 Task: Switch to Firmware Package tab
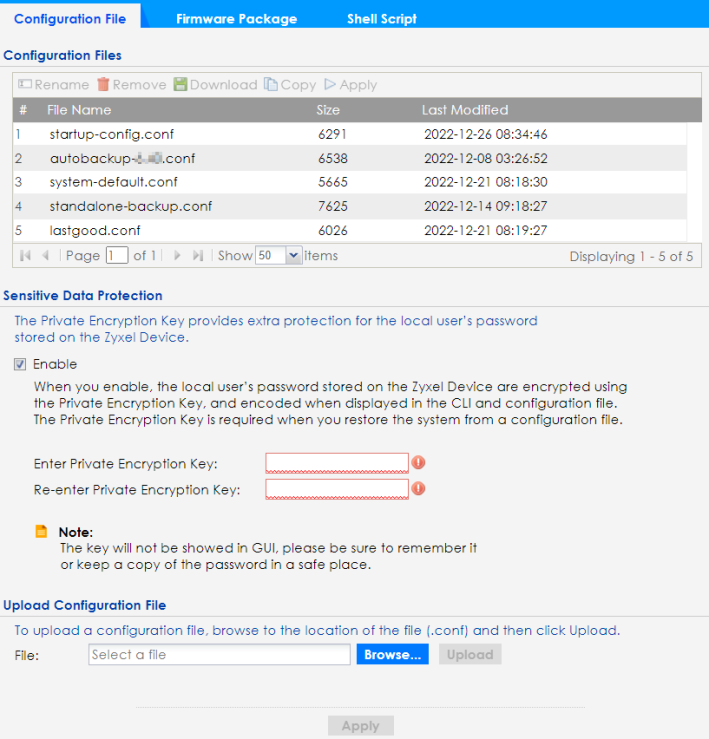pos(236,18)
